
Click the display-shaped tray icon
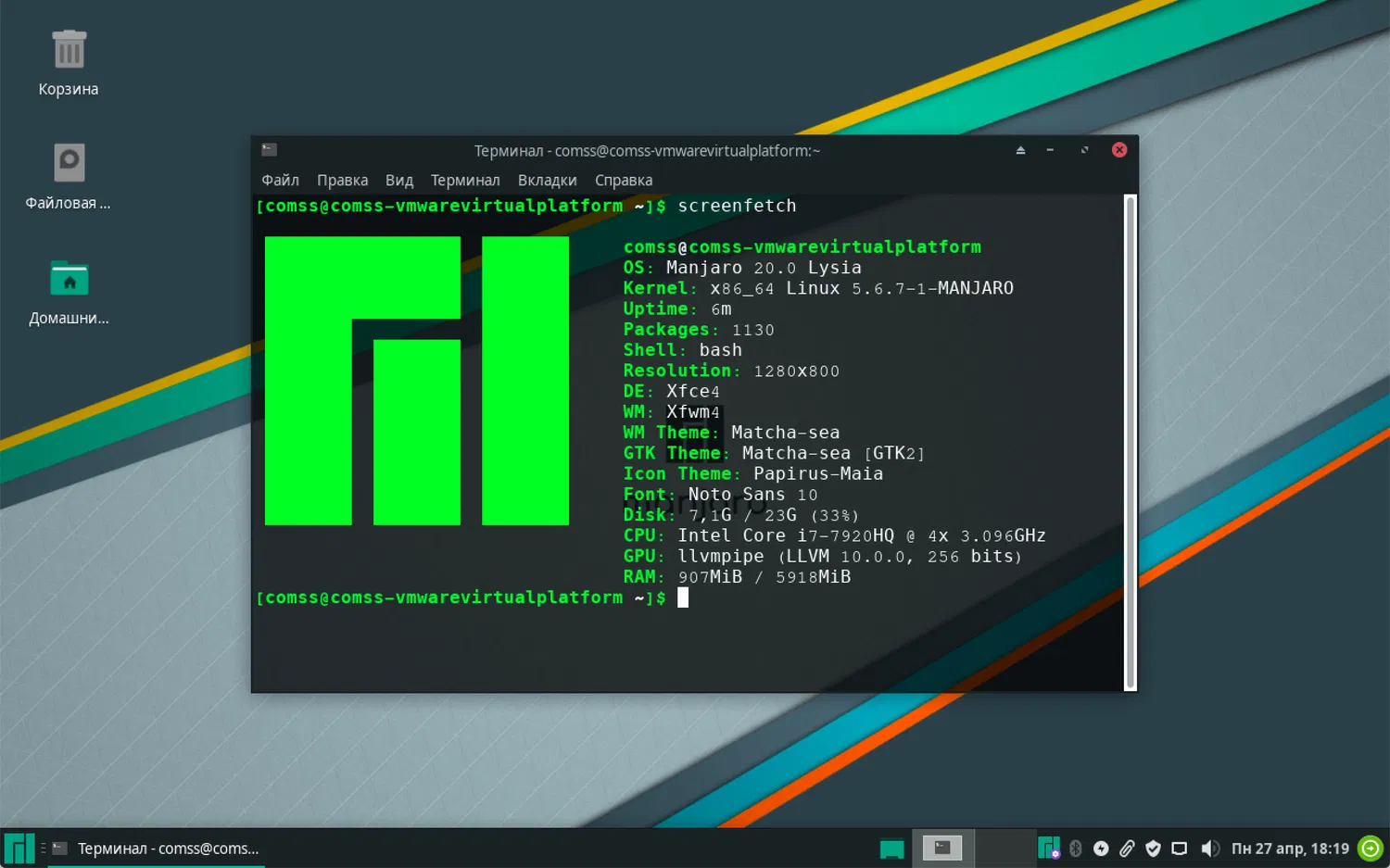[1179, 849]
